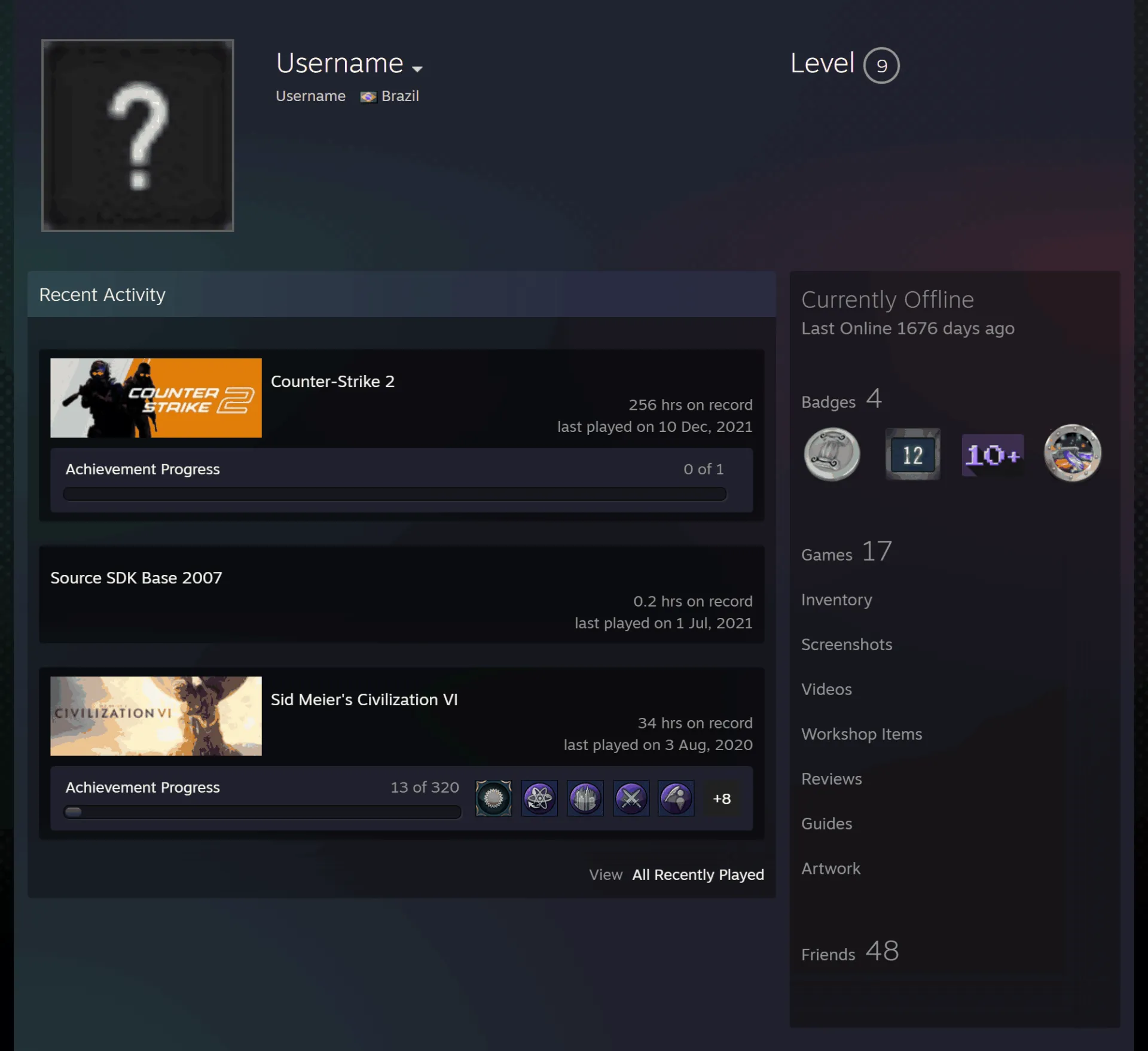Click the Civilization VI achievement progress bar
Image resolution: width=1148 pixels, height=1051 pixels.
262,812
